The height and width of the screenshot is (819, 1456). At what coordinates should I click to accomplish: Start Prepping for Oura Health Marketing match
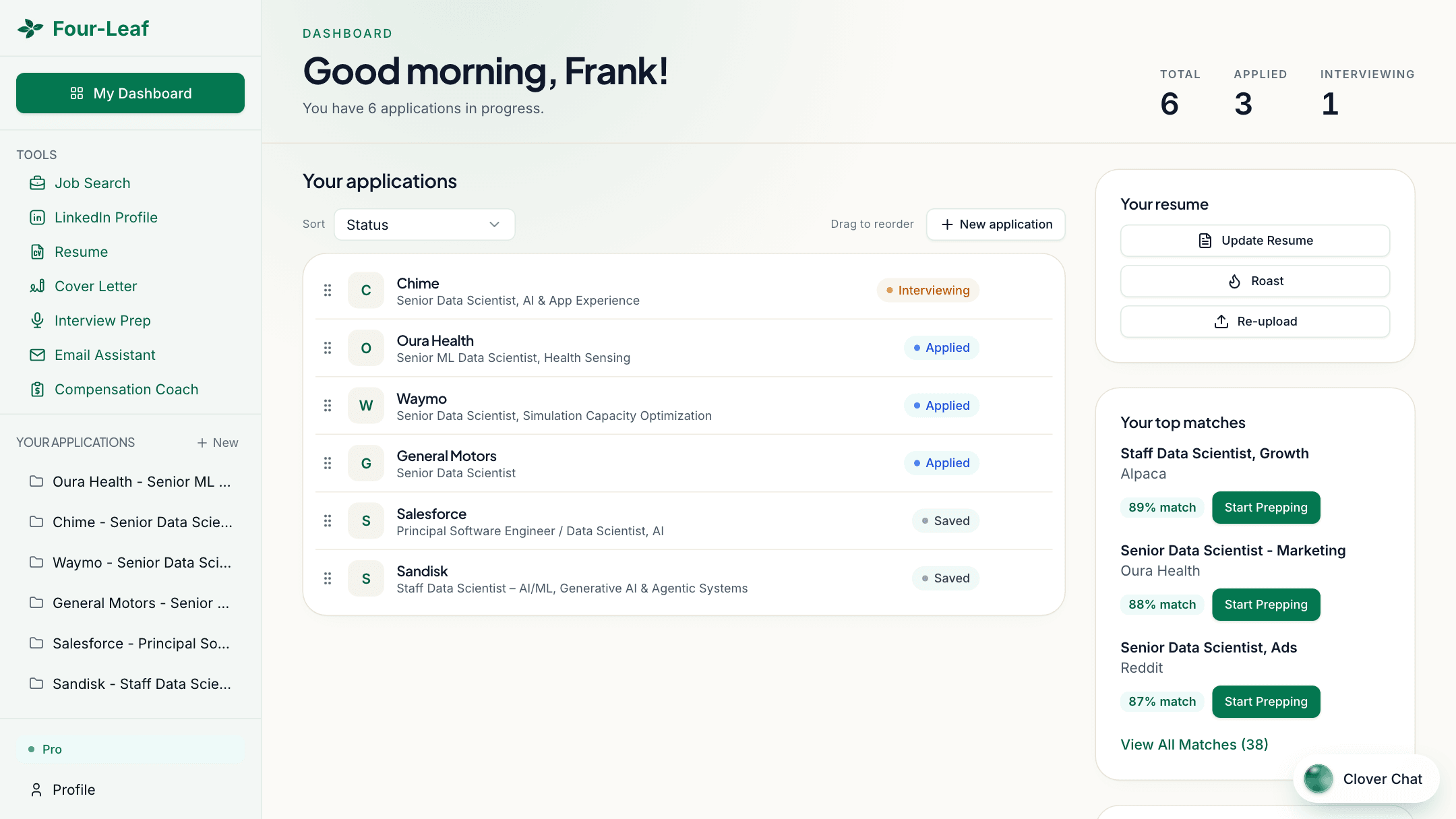(1266, 605)
